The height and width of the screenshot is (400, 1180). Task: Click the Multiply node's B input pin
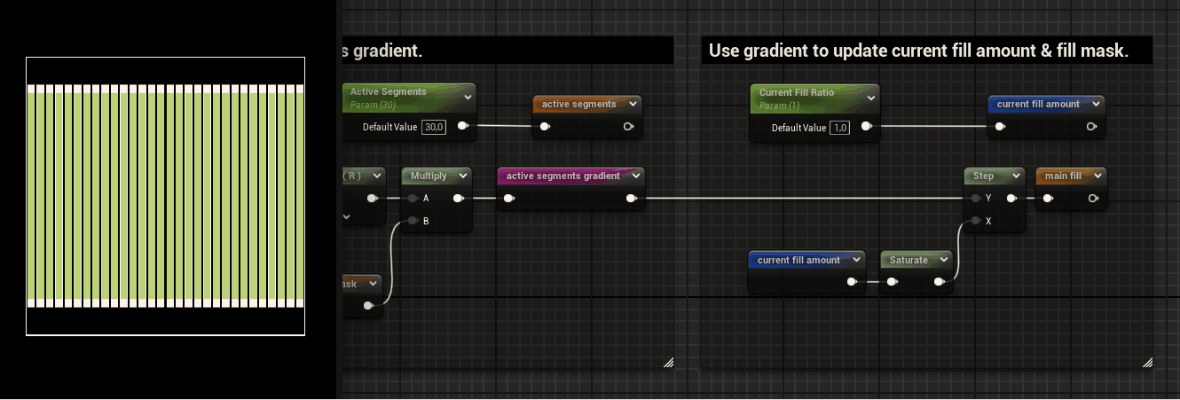click(x=412, y=220)
